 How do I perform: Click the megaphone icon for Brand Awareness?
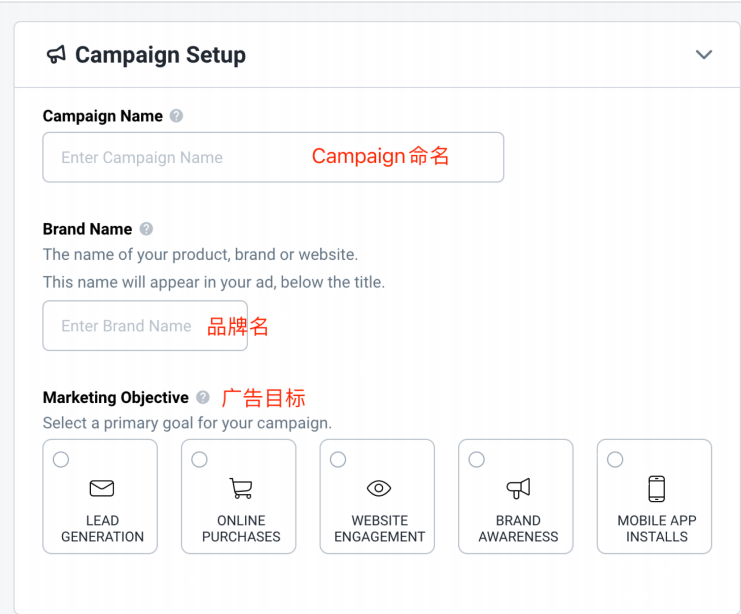click(x=518, y=489)
